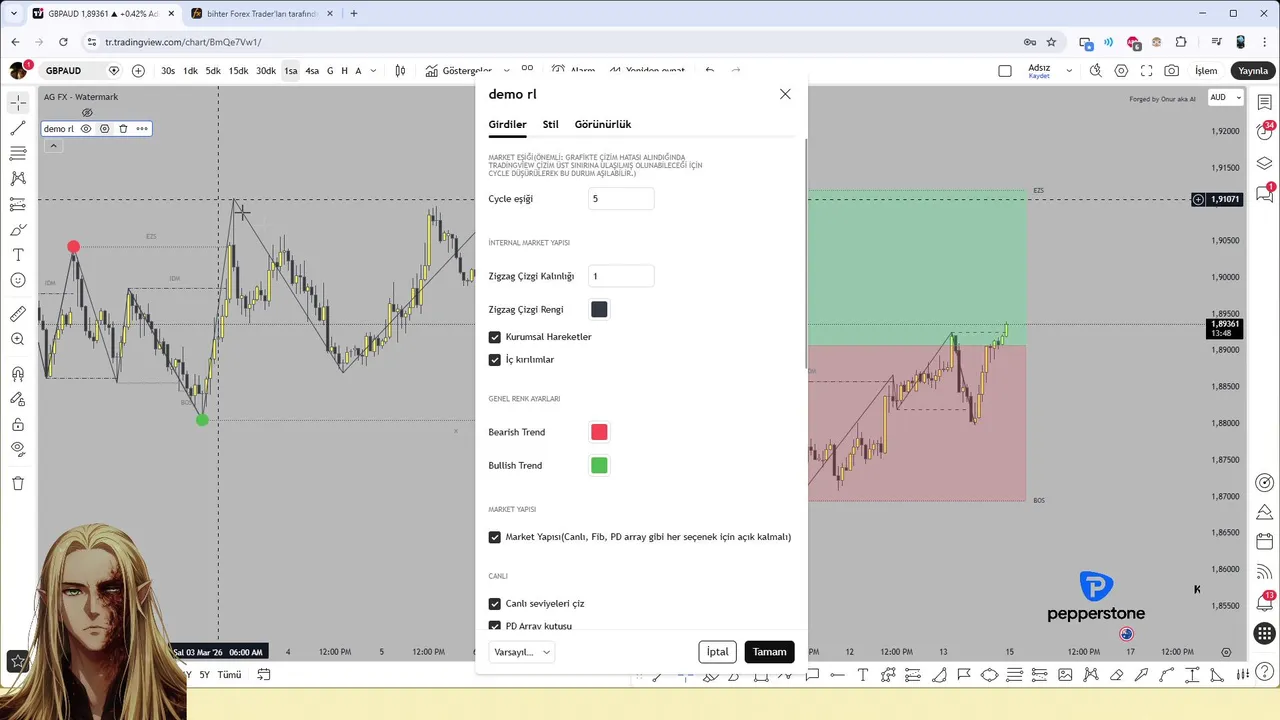Open the patterns drawing tool group
1280x720 pixels.
18,178
